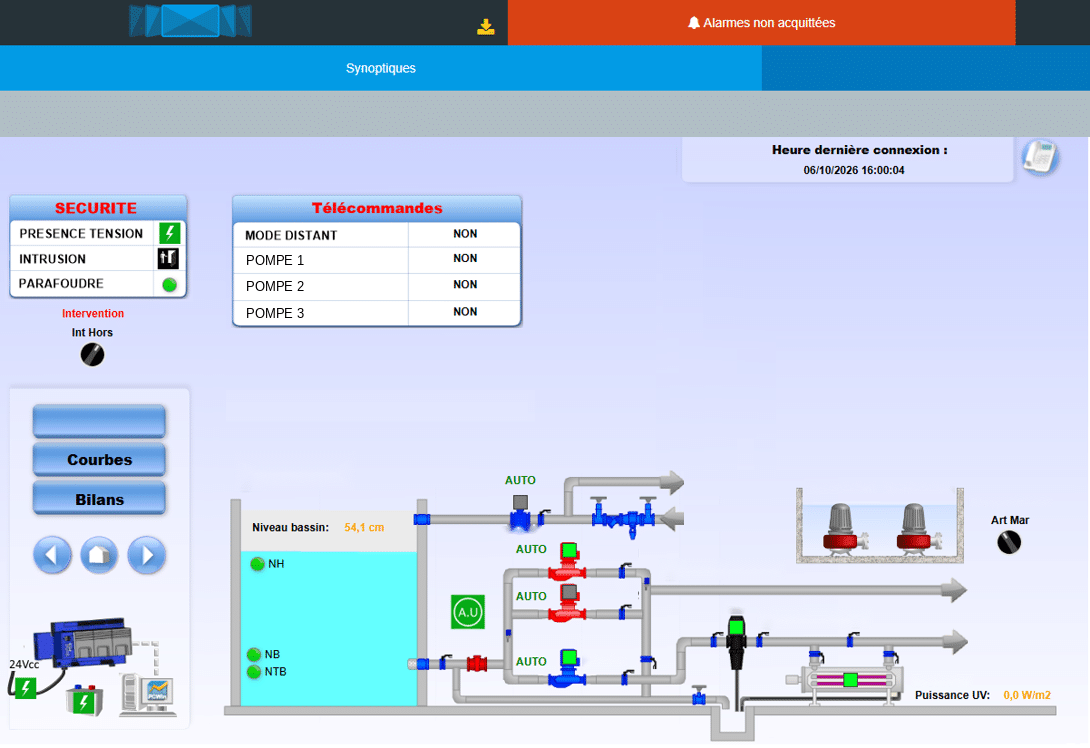1090x748 pixels.
Task: Click the PRESENCE TENSION lightning indicator
Action: click(x=170, y=233)
